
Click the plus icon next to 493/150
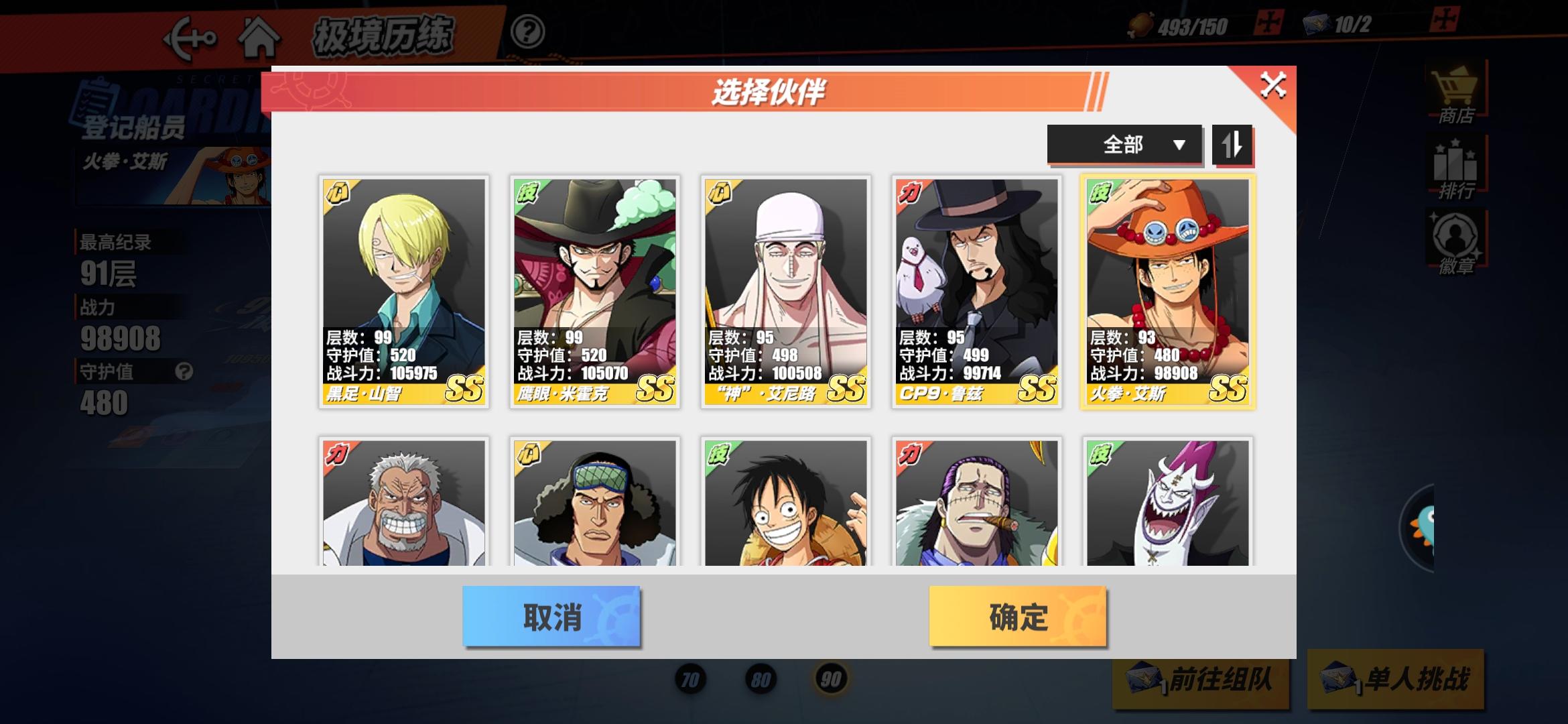point(1268,23)
